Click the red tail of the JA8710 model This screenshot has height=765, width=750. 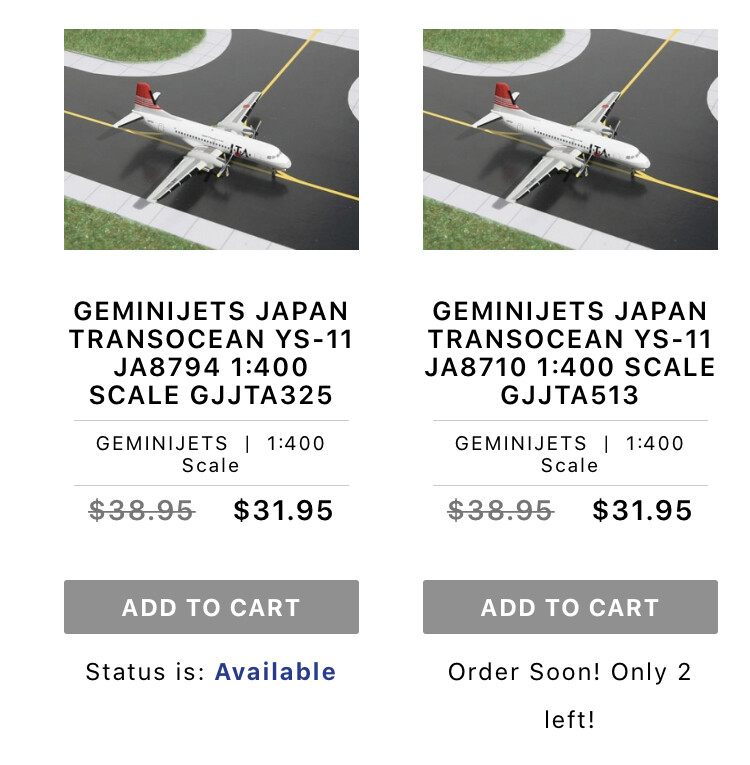[x=507, y=96]
